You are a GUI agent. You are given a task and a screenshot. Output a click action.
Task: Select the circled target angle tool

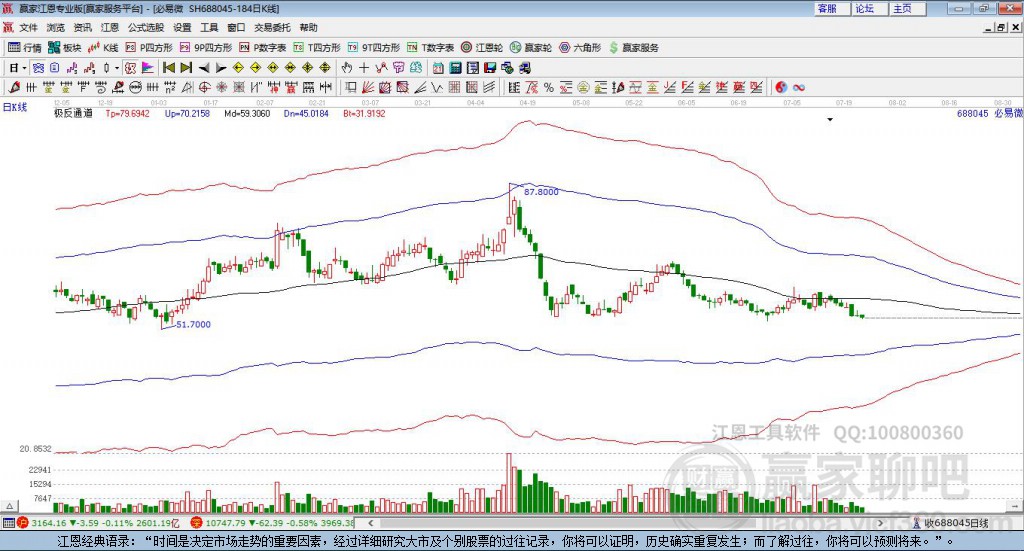204,87
